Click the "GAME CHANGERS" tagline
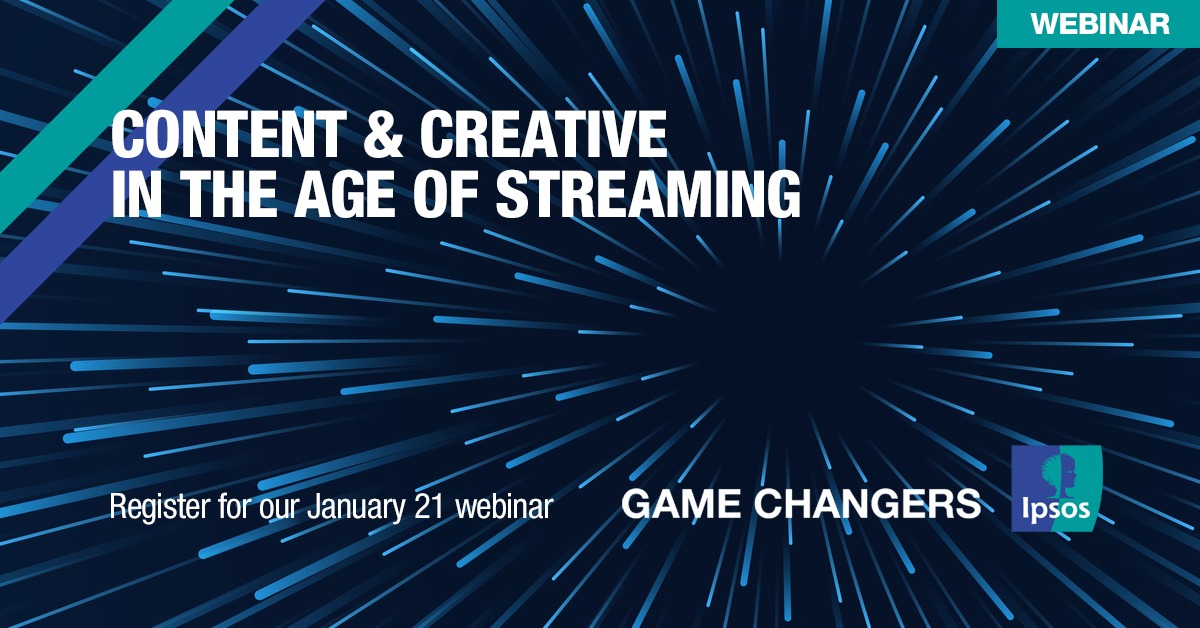The height and width of the screenshot is (628, 1200). coord(801,505)
